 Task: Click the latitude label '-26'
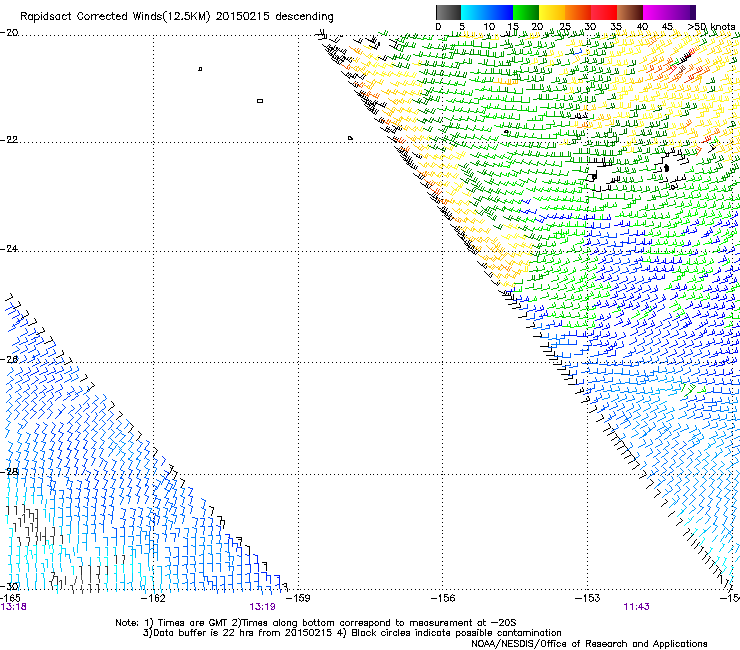[x=9, y=359]
